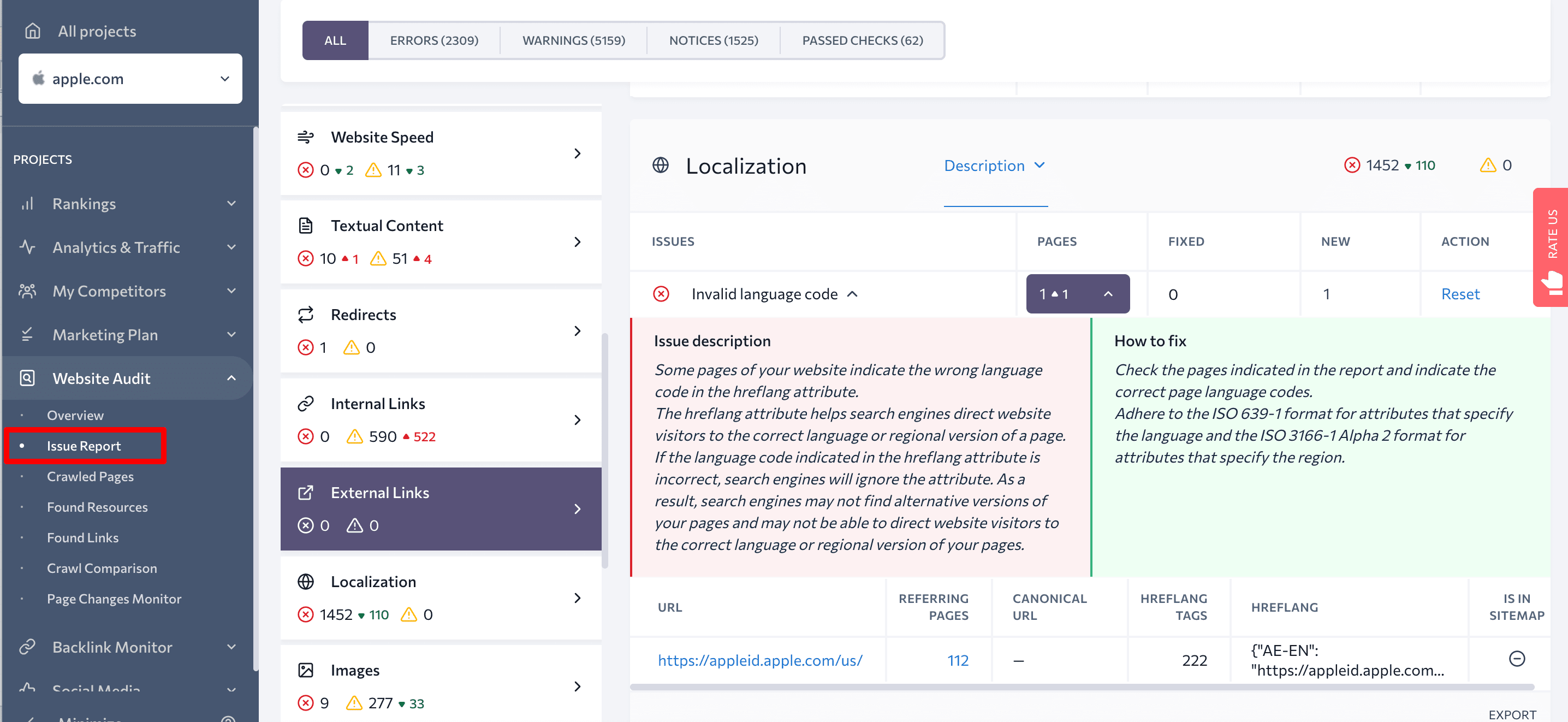Toggle the Description dropdown menu
Screen dimensions: 1568x722
click(x=993, y=165)
